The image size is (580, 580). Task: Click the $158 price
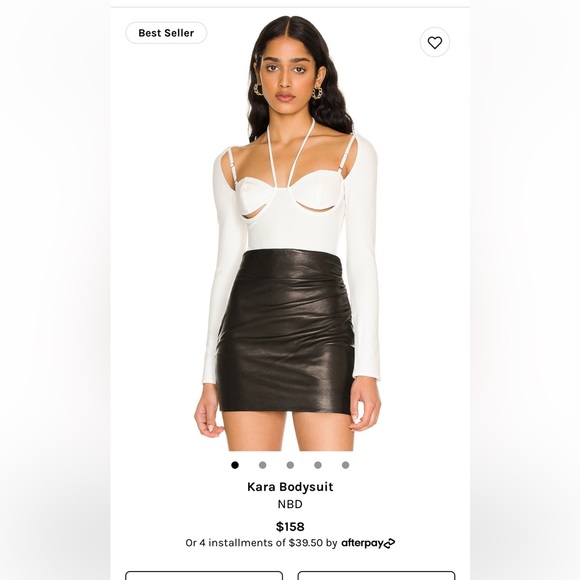click(290, 526)
